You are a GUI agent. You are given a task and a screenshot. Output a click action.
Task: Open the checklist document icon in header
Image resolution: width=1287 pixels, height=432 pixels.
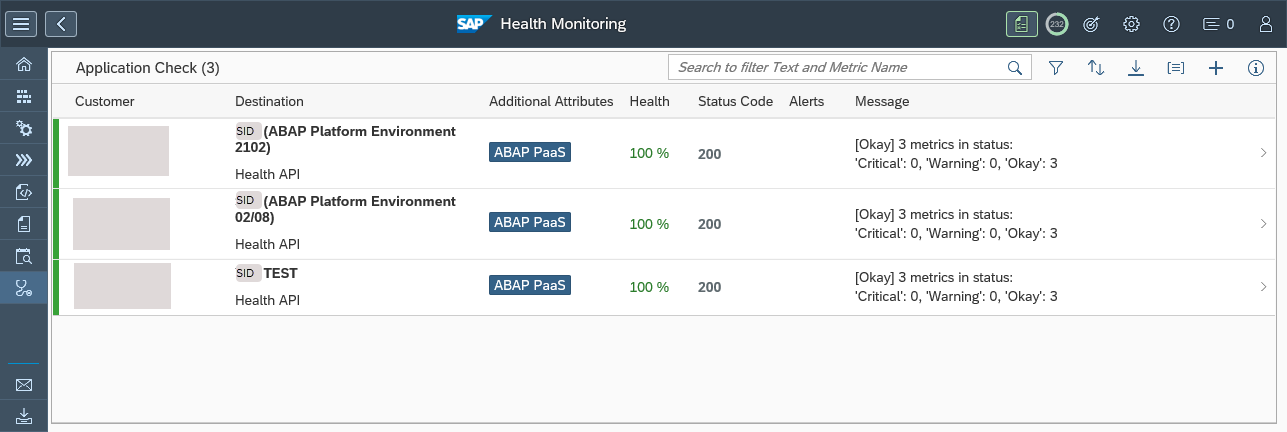(1021, 24)
